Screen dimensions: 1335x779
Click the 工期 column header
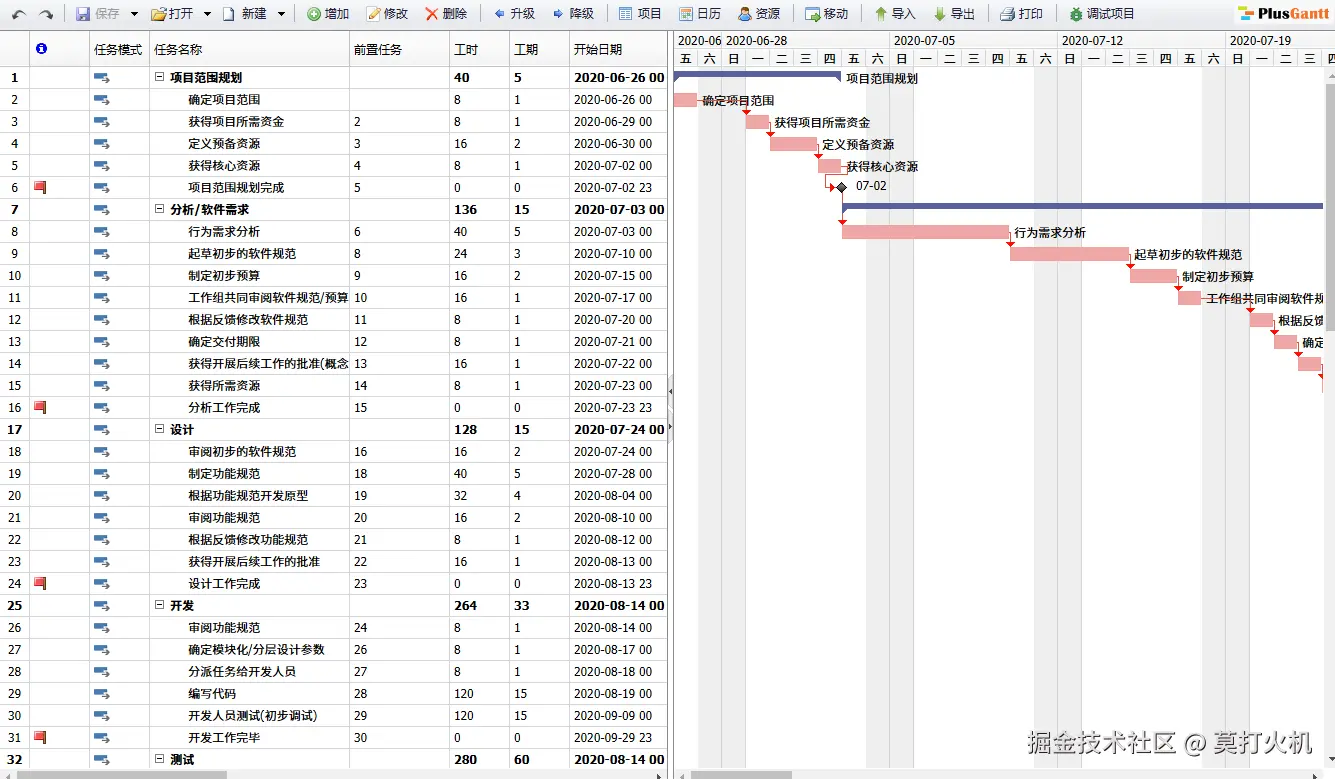pyautogui.click(x=539, y=49)
